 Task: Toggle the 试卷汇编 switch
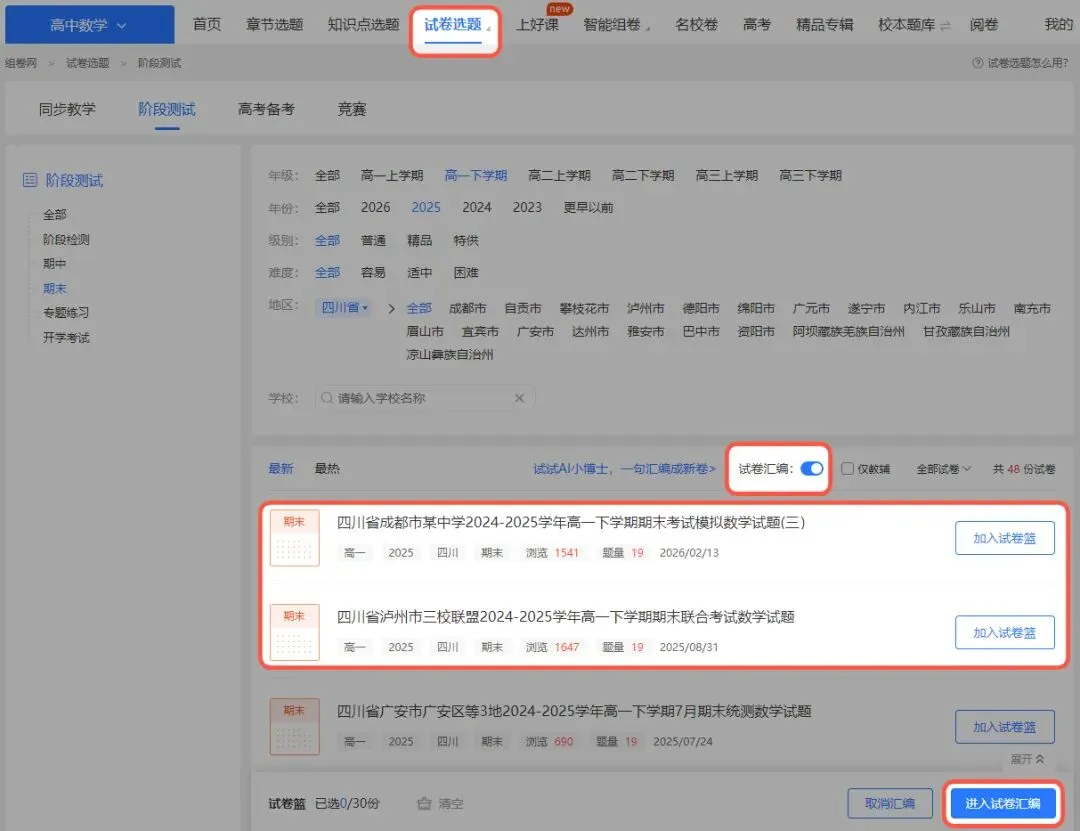[x=812, y=469]
